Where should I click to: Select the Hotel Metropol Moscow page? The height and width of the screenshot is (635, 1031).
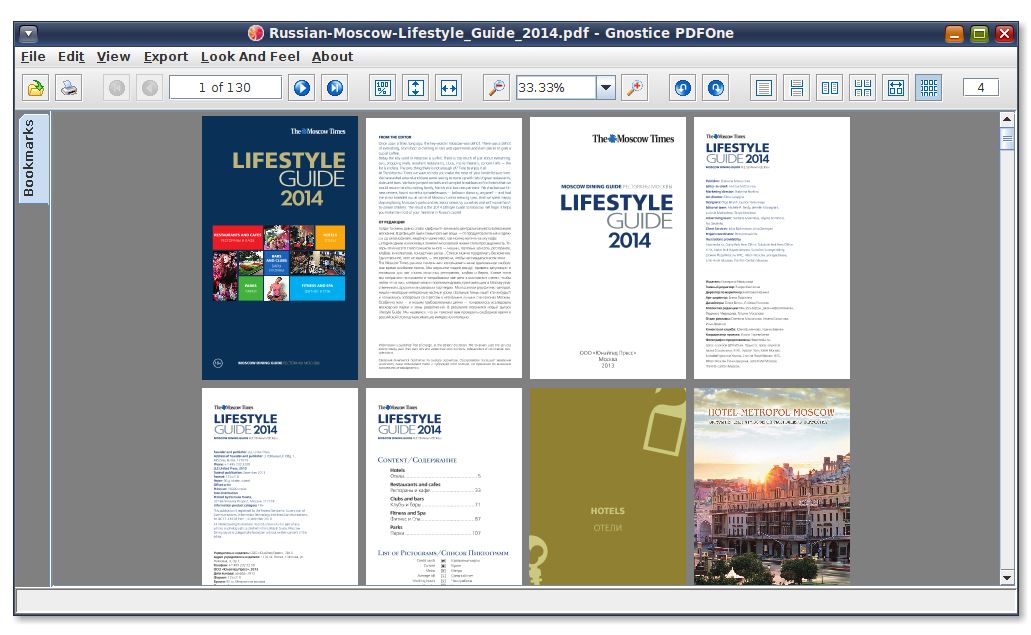[772, 486]
